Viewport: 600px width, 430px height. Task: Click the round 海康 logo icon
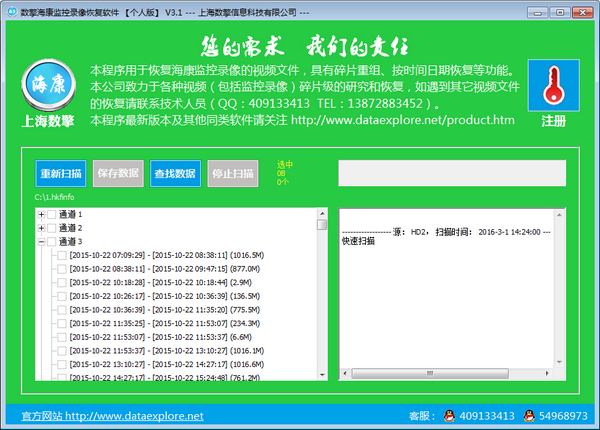tap(49, 85)
